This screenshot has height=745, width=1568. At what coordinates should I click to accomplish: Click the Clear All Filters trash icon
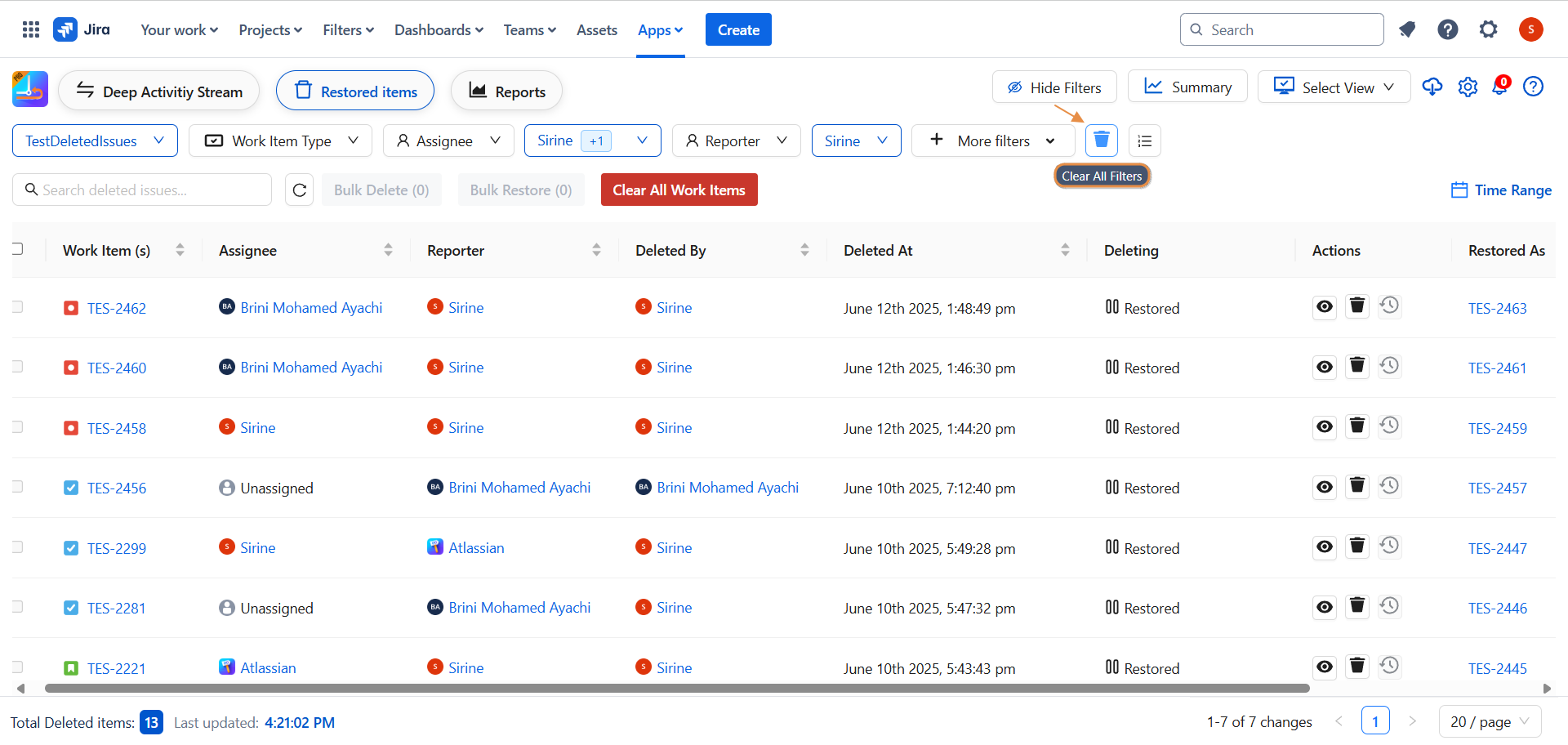[x=1101, y=141]
